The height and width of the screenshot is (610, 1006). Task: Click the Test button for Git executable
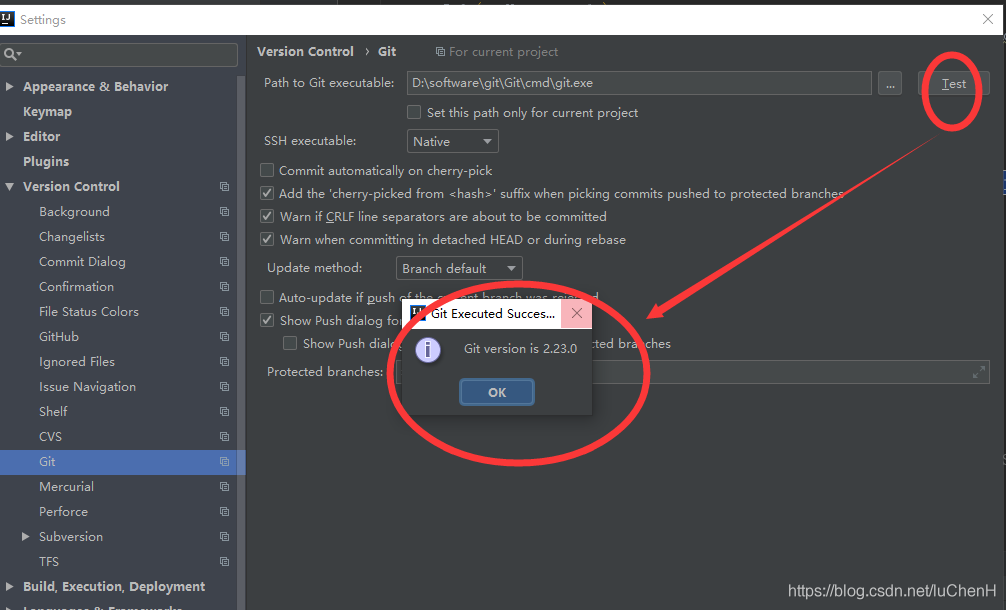click(953, 83)
